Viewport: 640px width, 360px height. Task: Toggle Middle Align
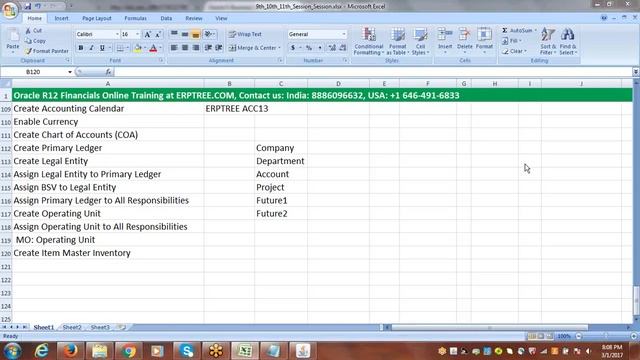[185, 34]
